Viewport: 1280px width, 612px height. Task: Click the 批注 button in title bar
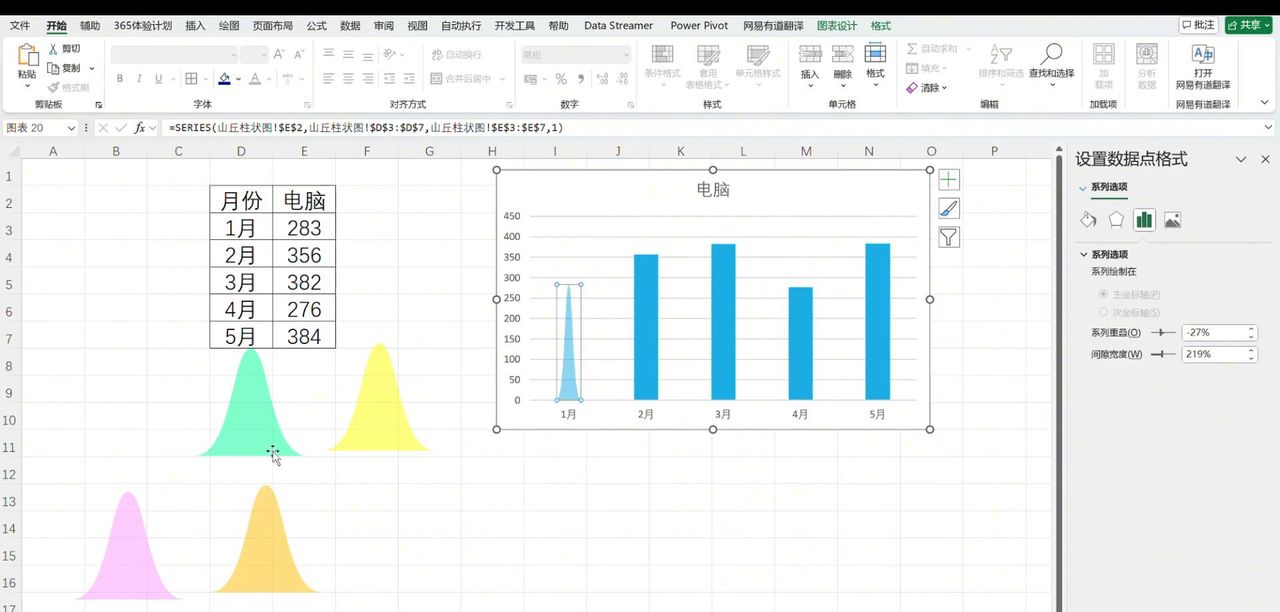pyautogui.click(x=1199, y=25)
